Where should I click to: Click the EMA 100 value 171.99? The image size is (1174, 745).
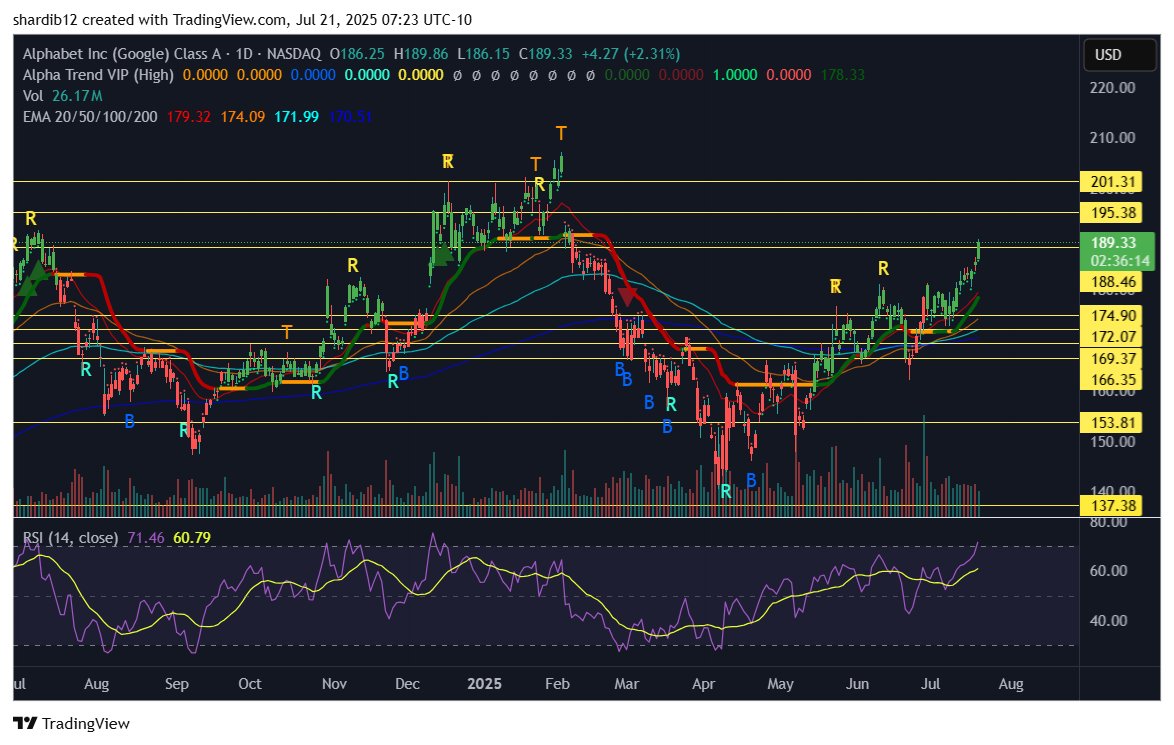tap(296, 117)
